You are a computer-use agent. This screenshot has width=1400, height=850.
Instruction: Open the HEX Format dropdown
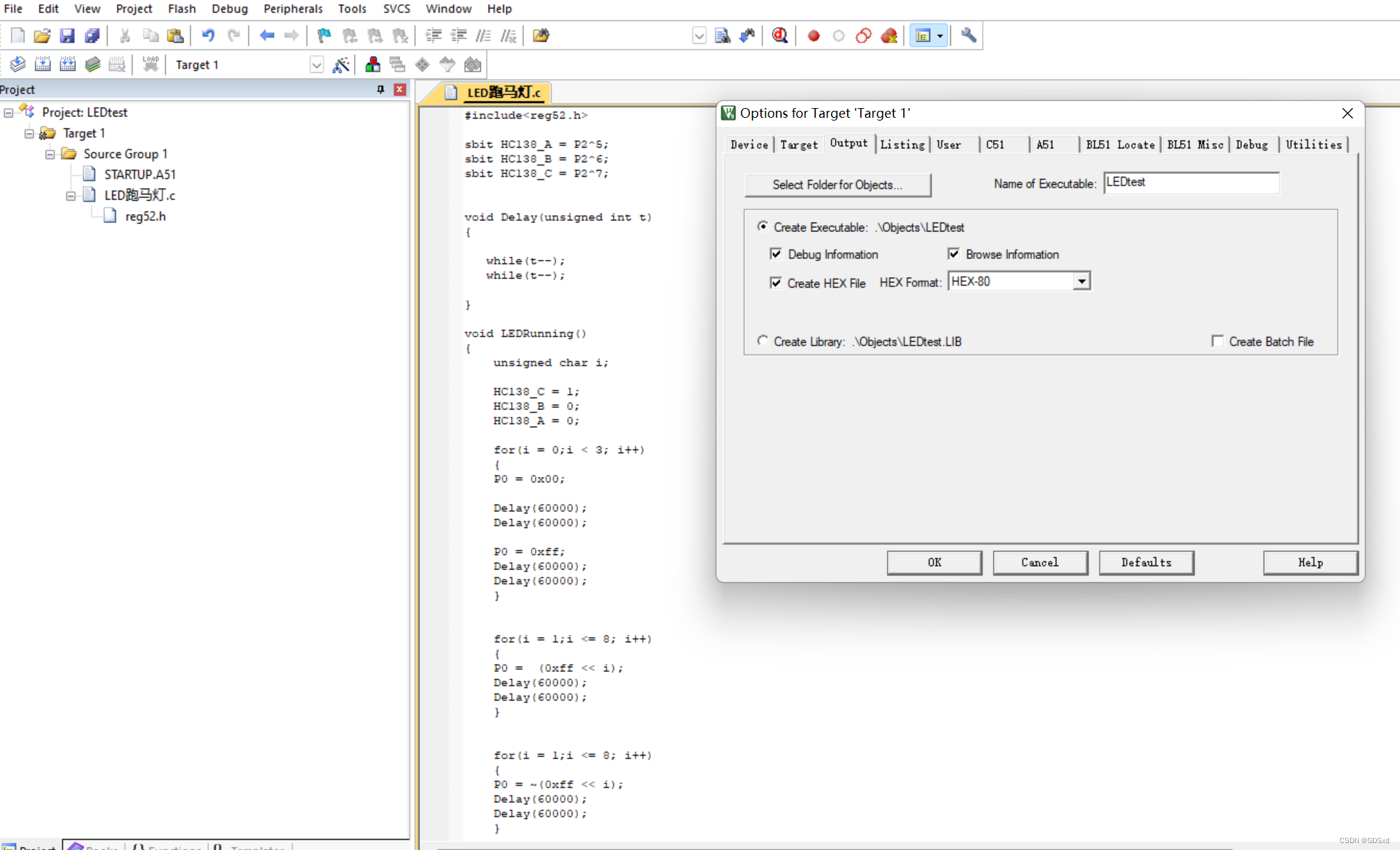[1081, 281]
